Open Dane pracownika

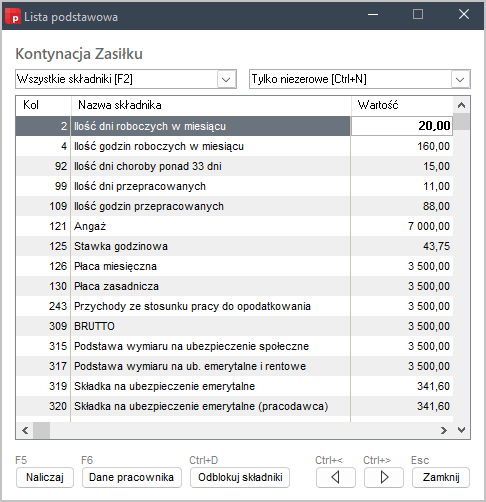pyautogui.click(x=132, y=477)
